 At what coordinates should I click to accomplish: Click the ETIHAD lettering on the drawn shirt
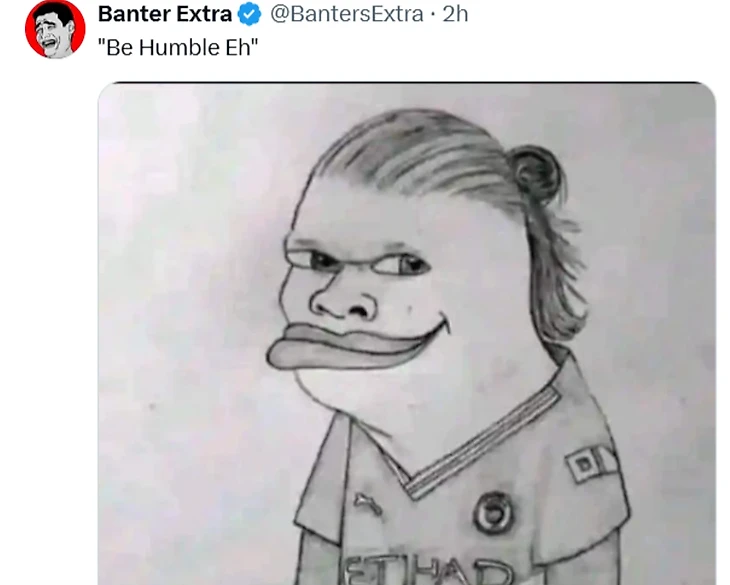click(428, 571)
